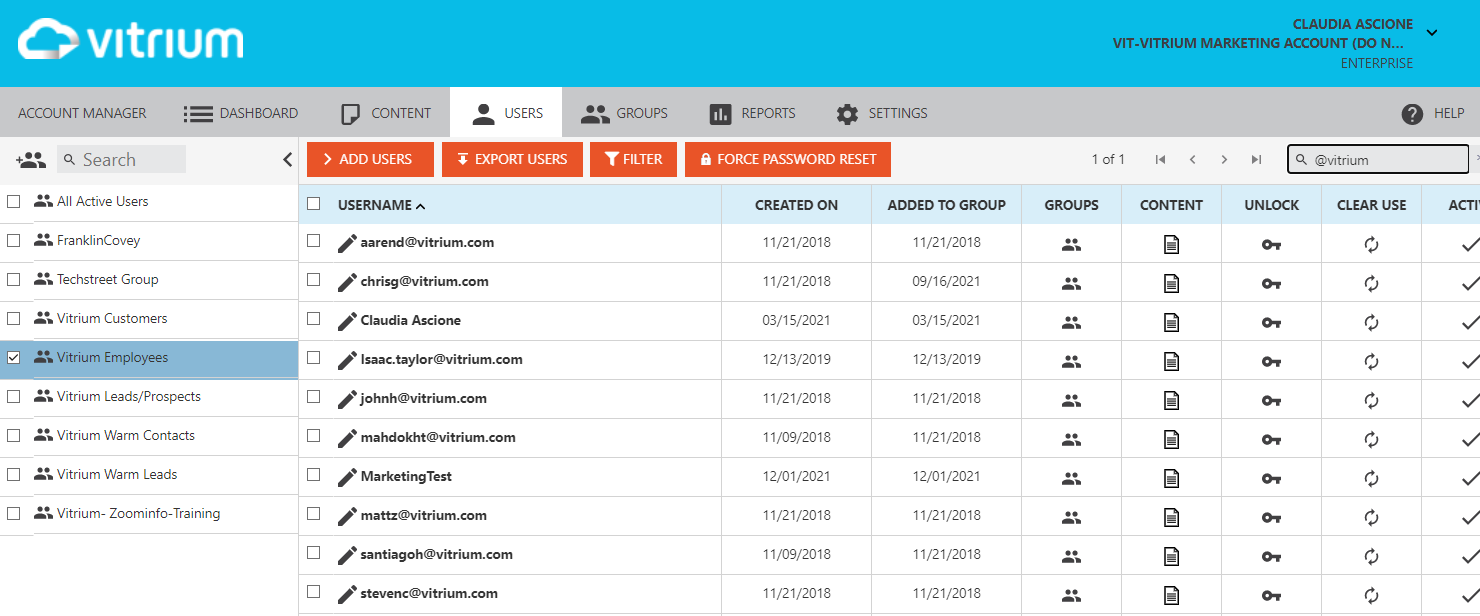The width and height of the screenshot is (1480, 616).
Task: Open groups icon for santiagoh@vitrium.com row
Action: [1071, 556]
